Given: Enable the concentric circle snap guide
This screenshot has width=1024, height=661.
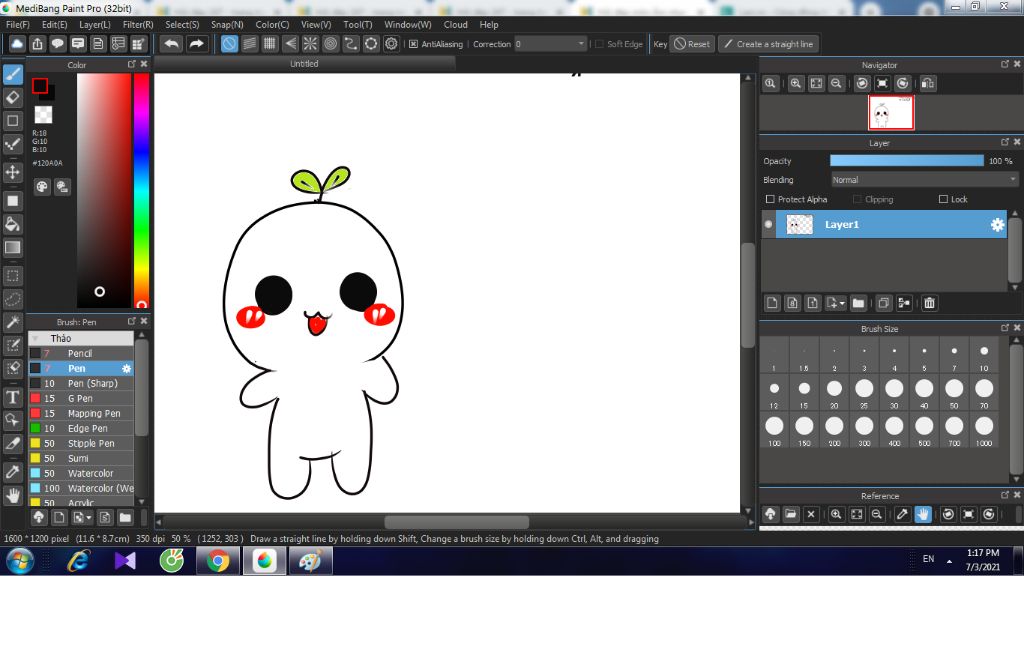Looking at the screenshot, I should pyautogui.click(x=330, y=44).
